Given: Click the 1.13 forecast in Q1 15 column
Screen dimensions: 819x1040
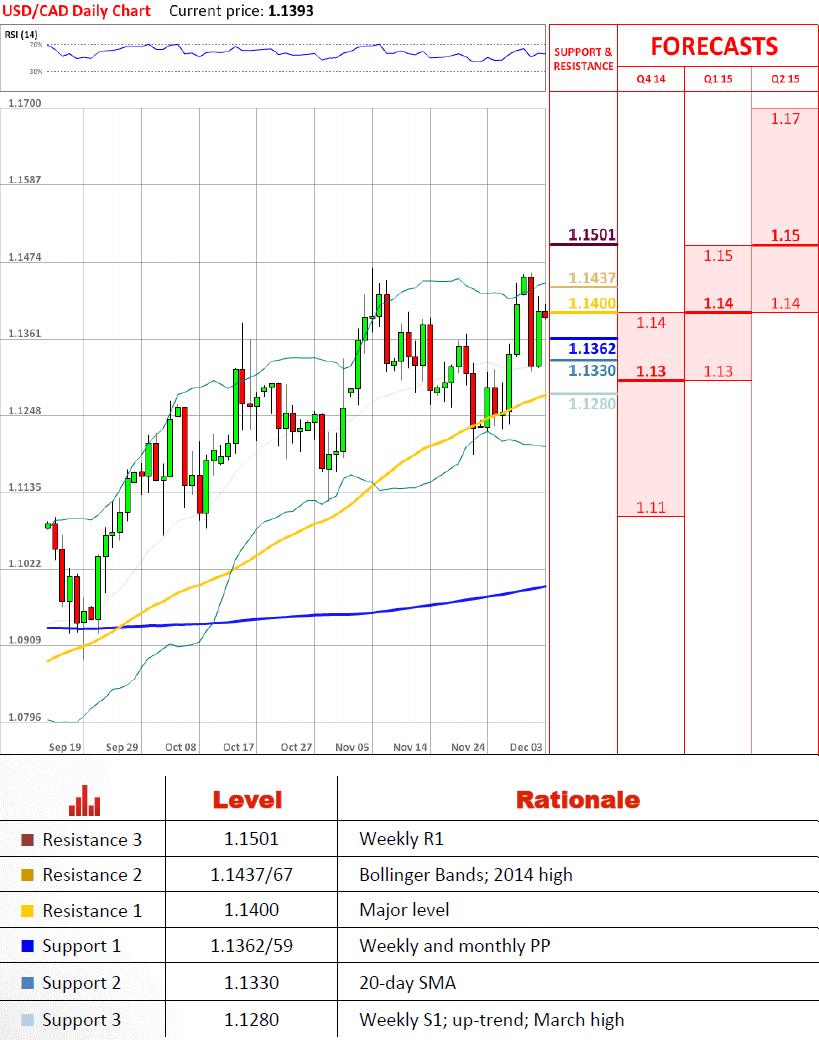Looking at the screenshot, I should (718, 371).
